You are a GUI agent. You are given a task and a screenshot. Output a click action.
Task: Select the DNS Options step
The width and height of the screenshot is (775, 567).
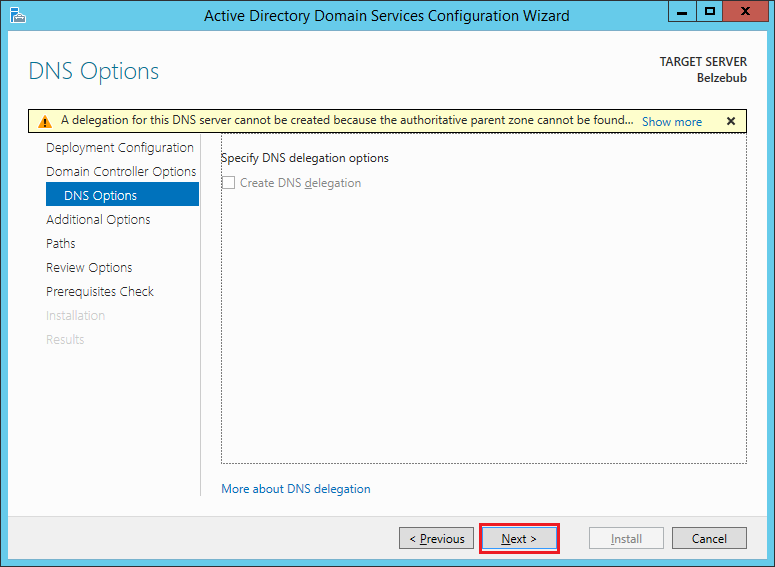(123, 194)
